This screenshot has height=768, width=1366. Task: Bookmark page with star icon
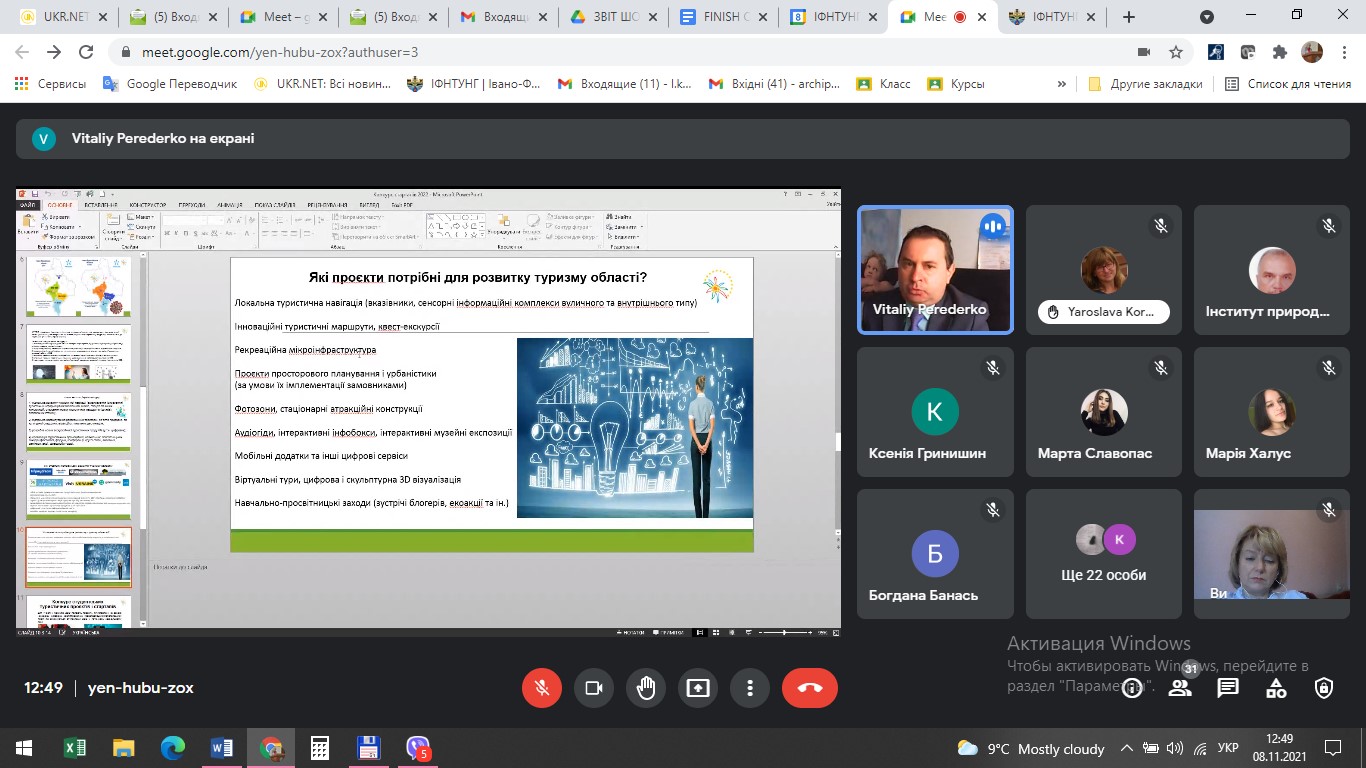[1176, 52]
